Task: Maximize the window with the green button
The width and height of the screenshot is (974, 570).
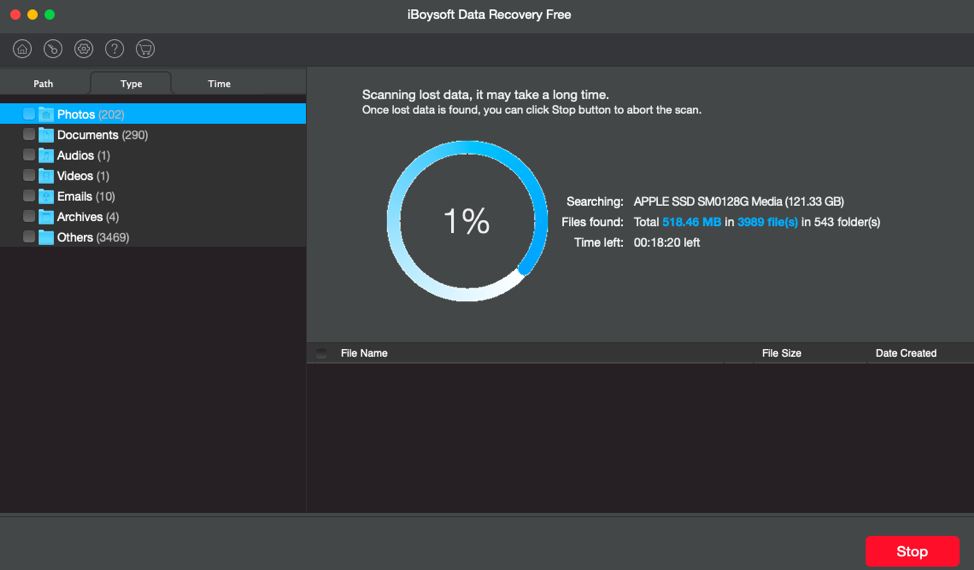Action: [50, 15]
